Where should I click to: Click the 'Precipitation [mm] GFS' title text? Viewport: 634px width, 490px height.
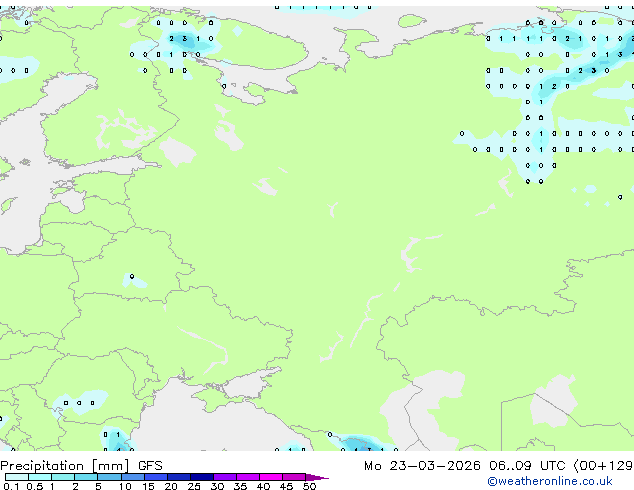click(x=81, y=466)
